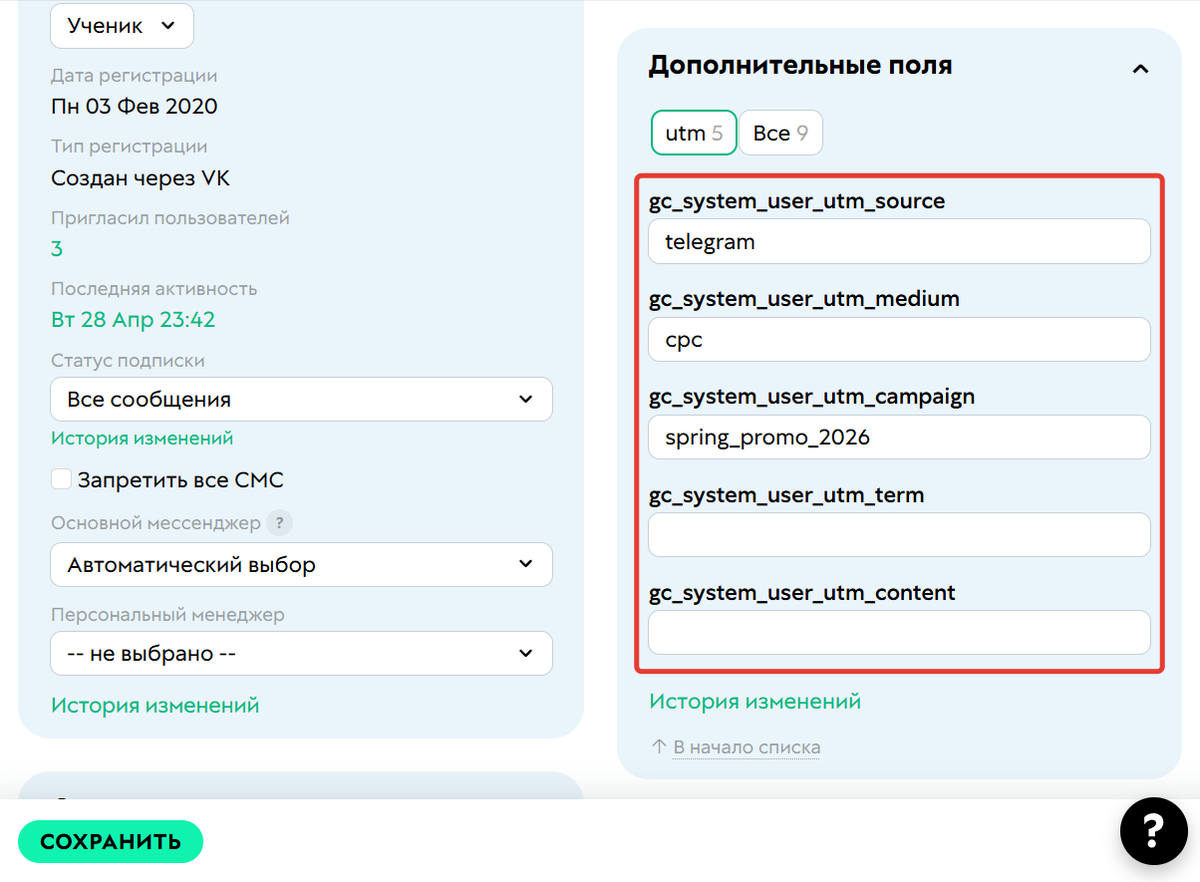Switch to the Все 9 tab
Viewport: 1200px width, 882px height.
pos(781,133)
